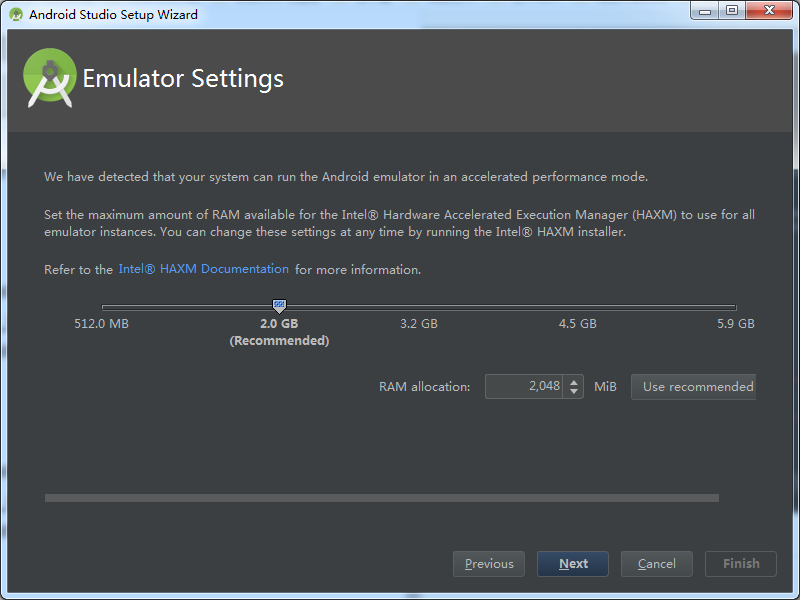Cancel the setup wizard
The height and width of the screenshot is (600, 800).
pos(657,564)
